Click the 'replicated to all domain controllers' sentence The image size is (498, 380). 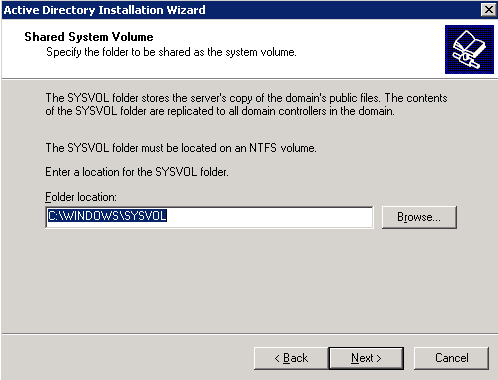point(220,111)
